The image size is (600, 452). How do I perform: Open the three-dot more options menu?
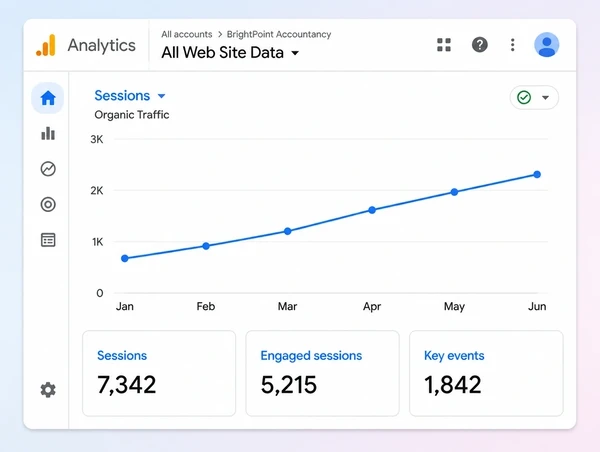pos(512,45)
